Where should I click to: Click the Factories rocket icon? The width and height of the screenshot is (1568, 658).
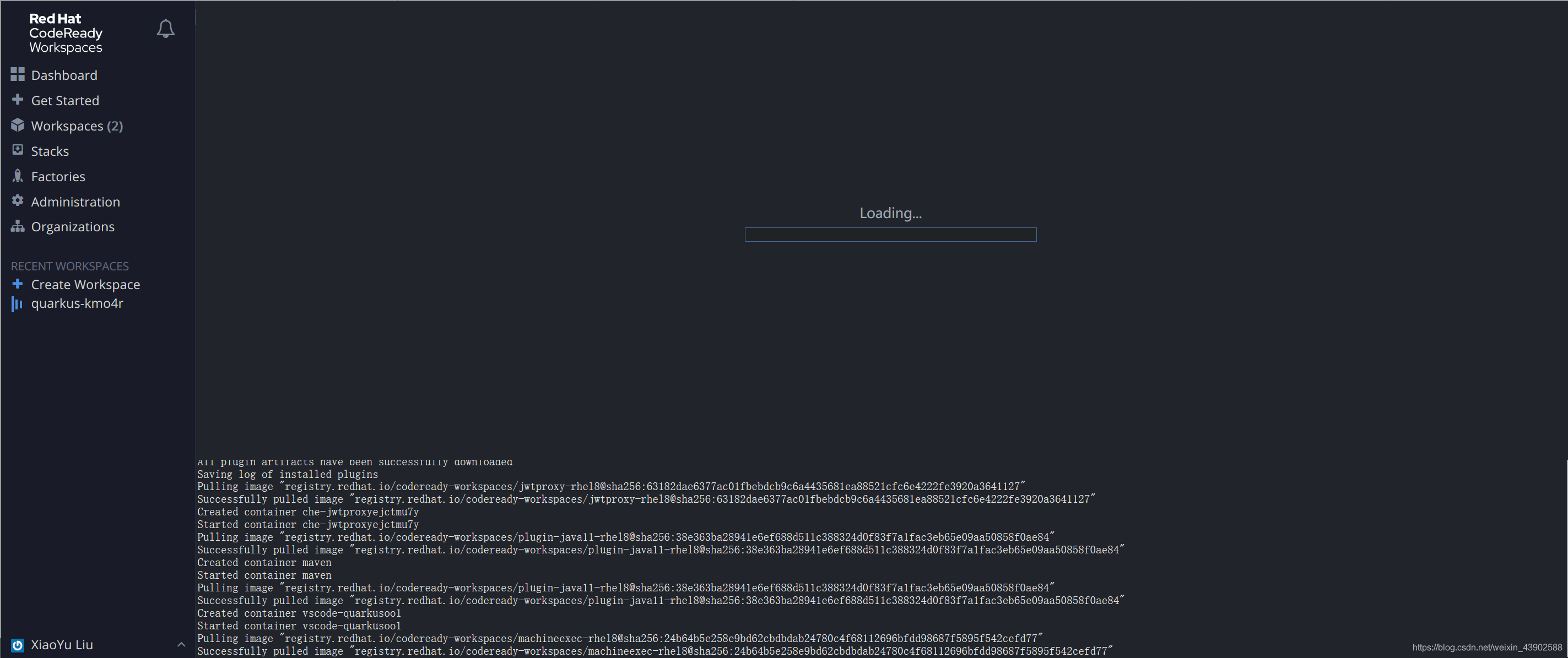[18, 176]
